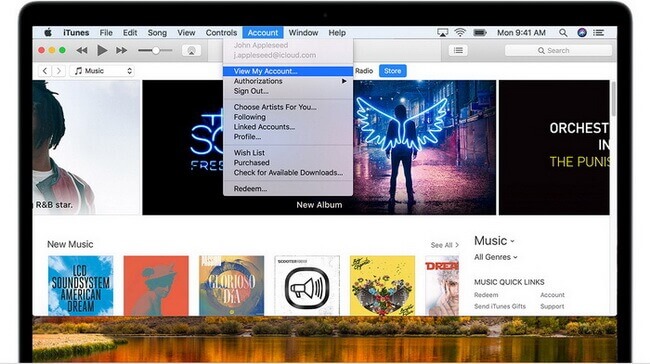650x364 pixels.
Task: Open the View menu
Action: [x=186, y=32]
